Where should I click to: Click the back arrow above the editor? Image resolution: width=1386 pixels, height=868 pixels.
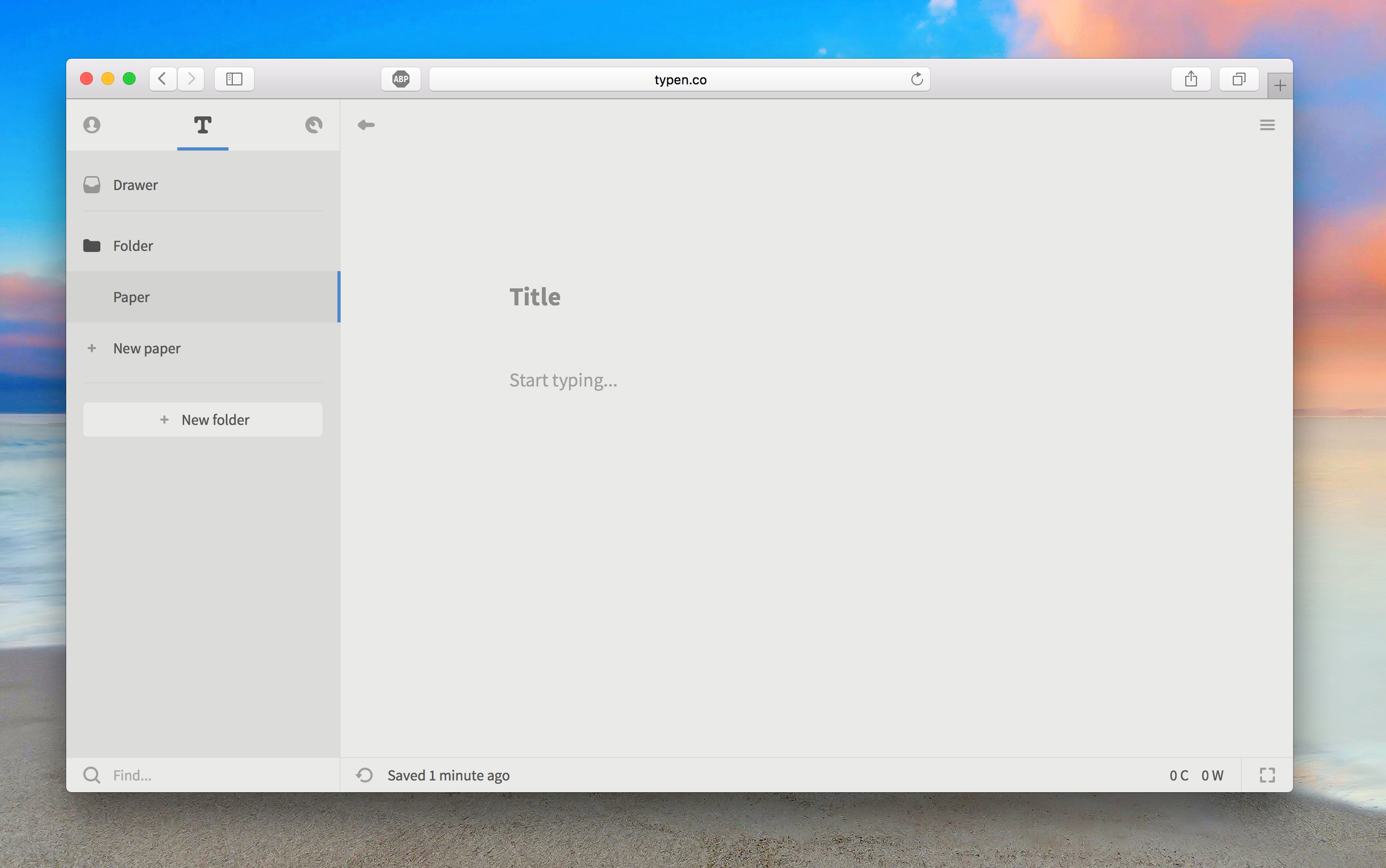(366, 124)
